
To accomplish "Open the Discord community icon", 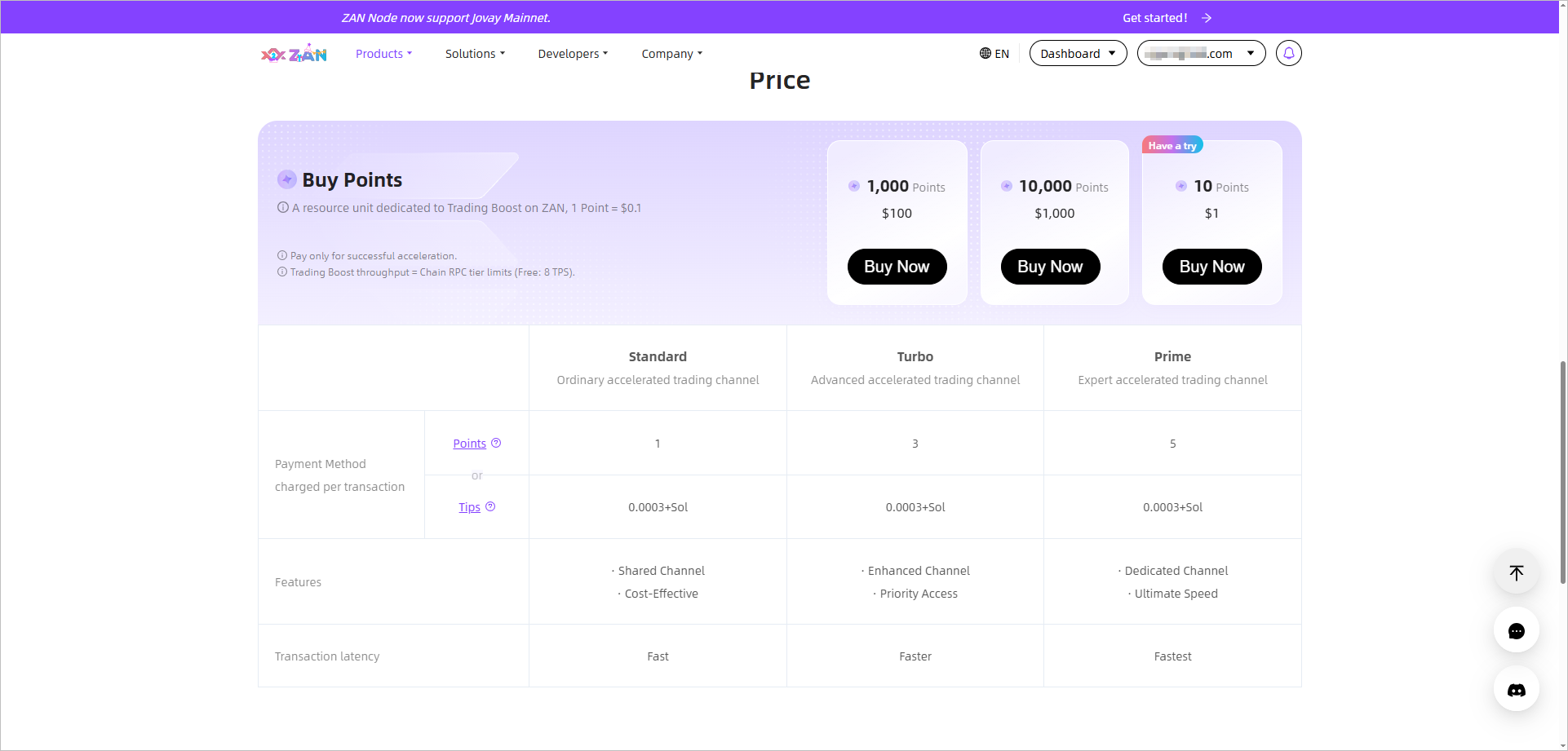I will click(1516, 690).
